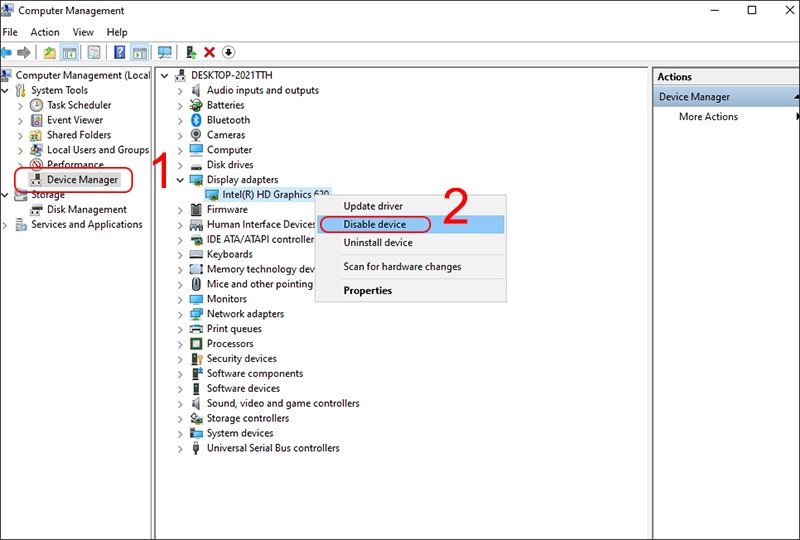Click the Print queues printer icon
The height and width of the screenshot is (540, 800).
[196, 329]
